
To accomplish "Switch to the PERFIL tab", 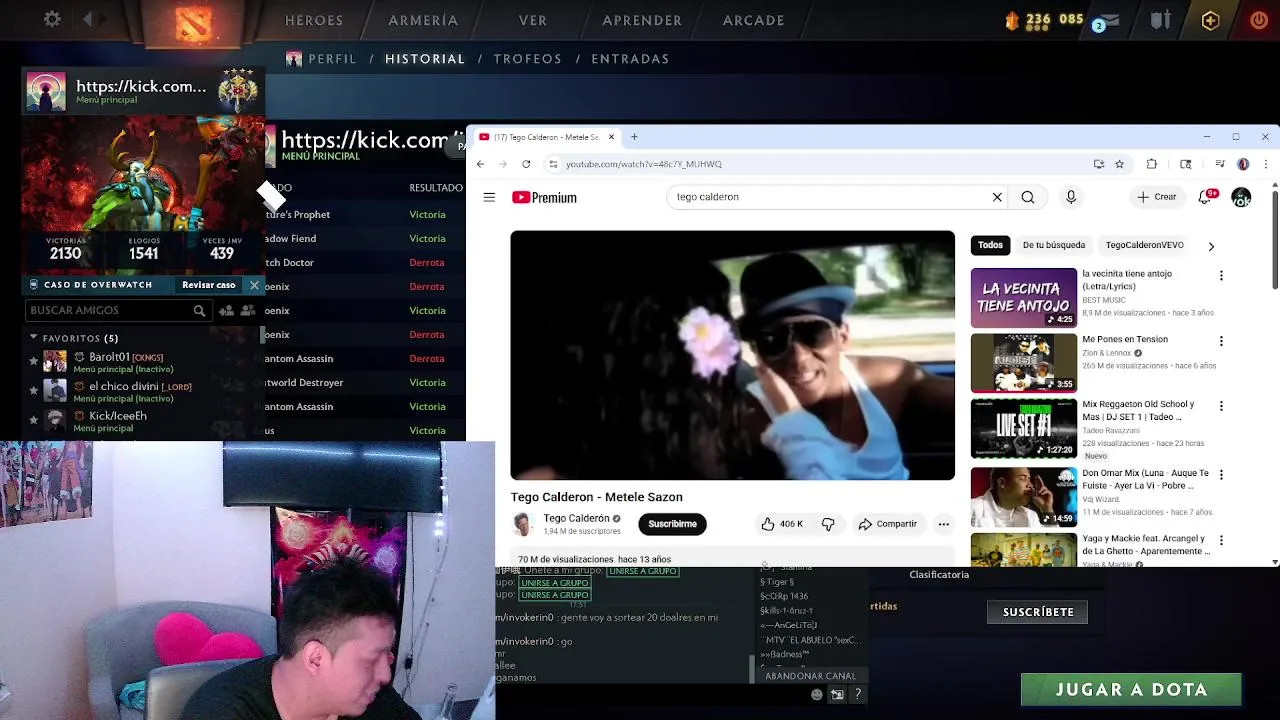I will (332, 59).
